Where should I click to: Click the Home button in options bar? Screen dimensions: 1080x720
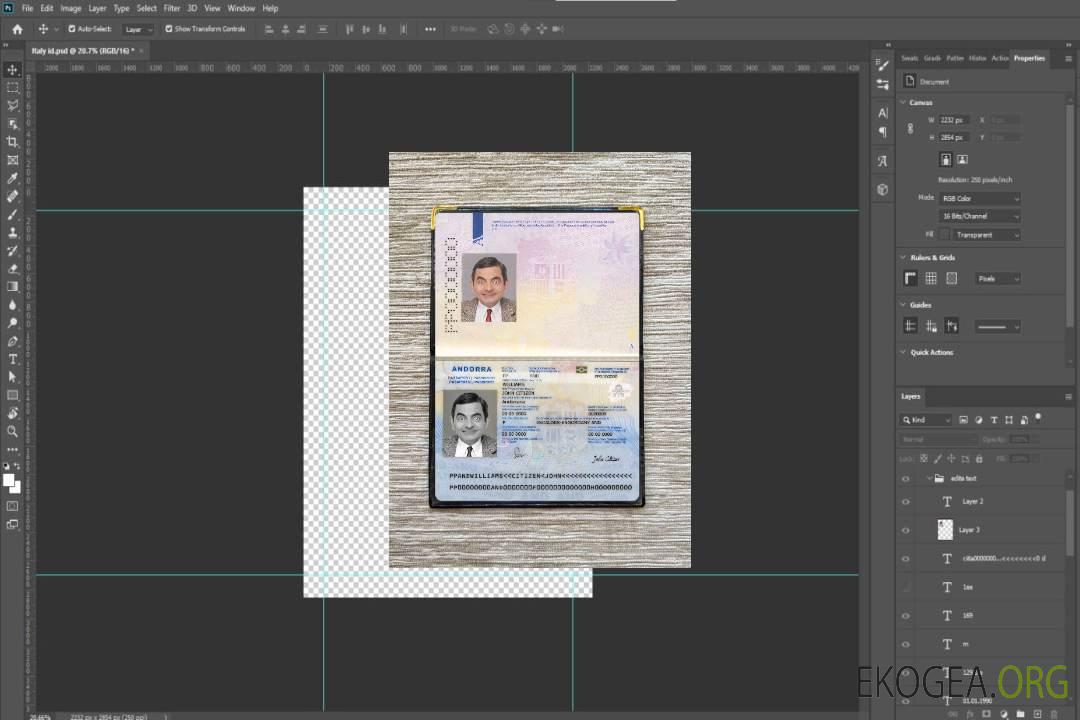point(17,29)
